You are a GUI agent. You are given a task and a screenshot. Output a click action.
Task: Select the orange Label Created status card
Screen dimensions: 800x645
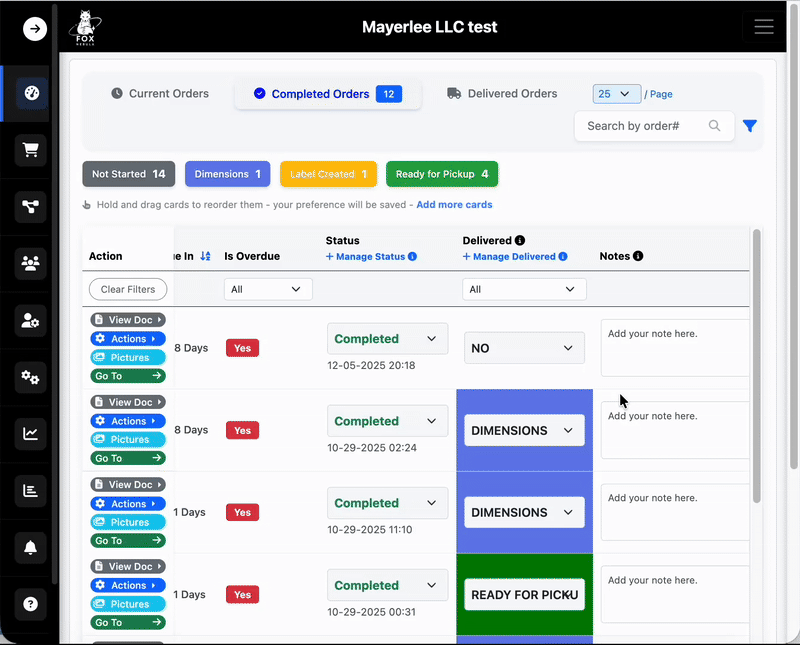click(x=328, y=174)
